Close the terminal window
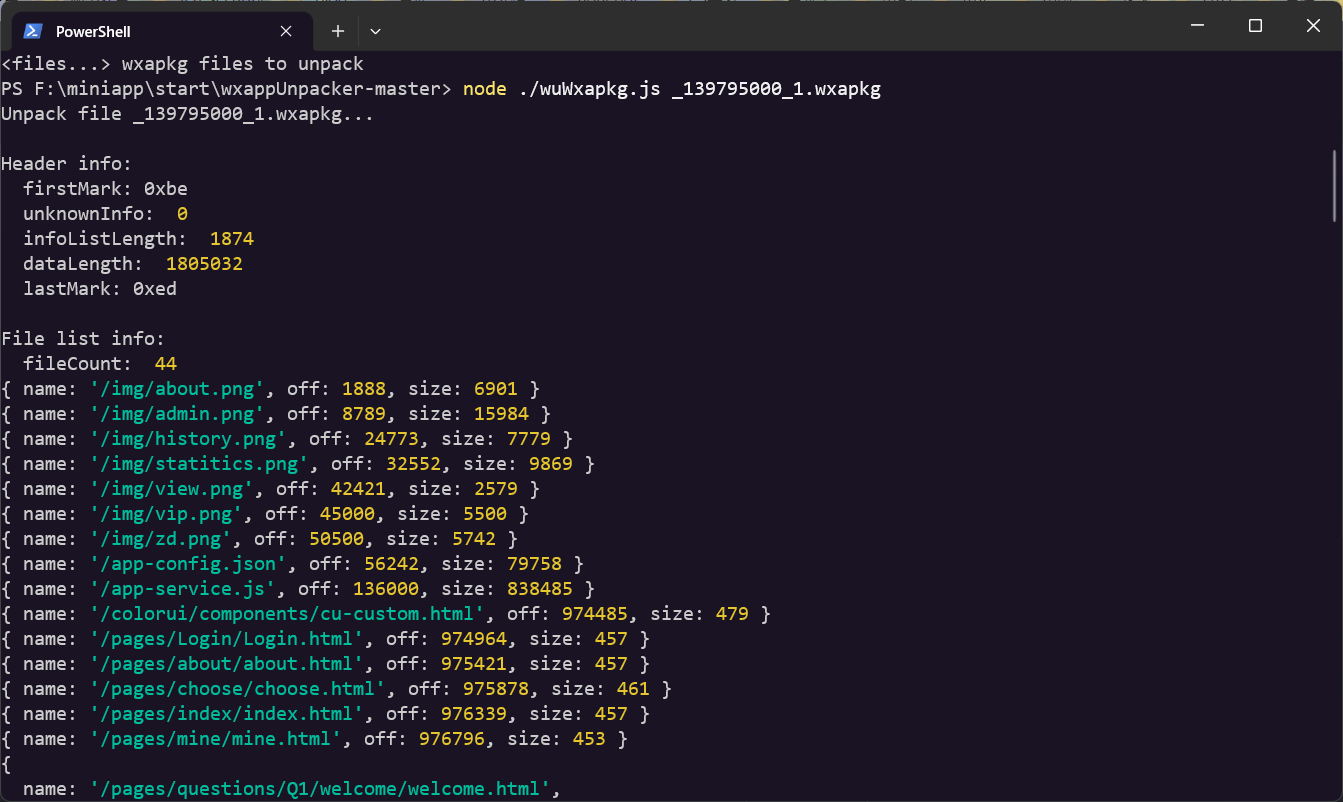The image size is (1343, 802). click(x=1313, y=26)
